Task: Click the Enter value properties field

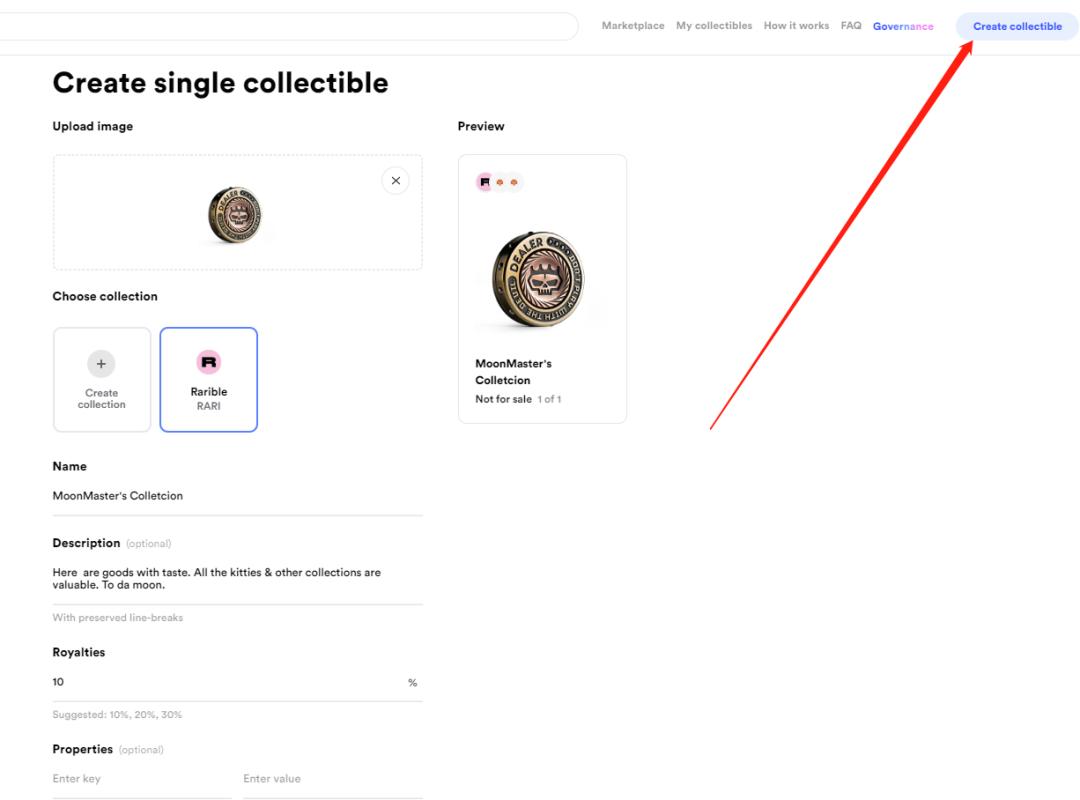Action: coord(332,779)
